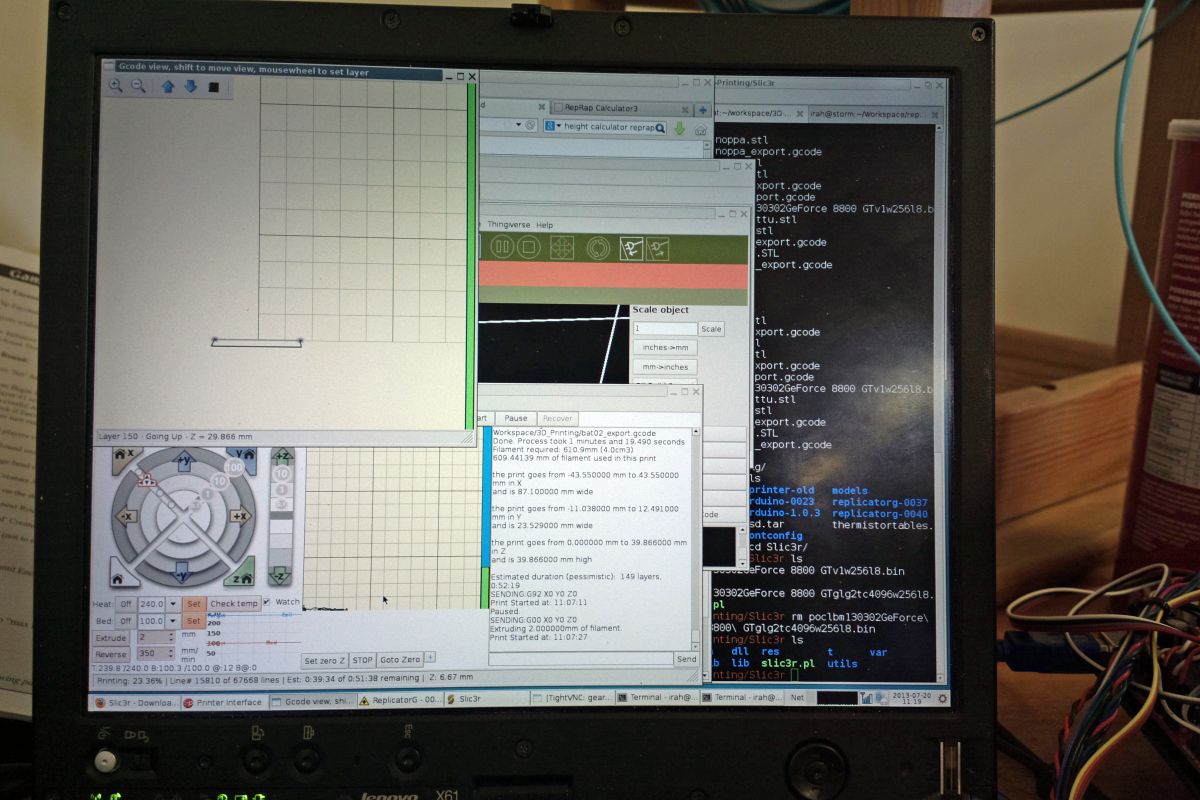Click the STOP button
The width and height of the screenshot is (1200, 800).
click(x=362, y=660)
